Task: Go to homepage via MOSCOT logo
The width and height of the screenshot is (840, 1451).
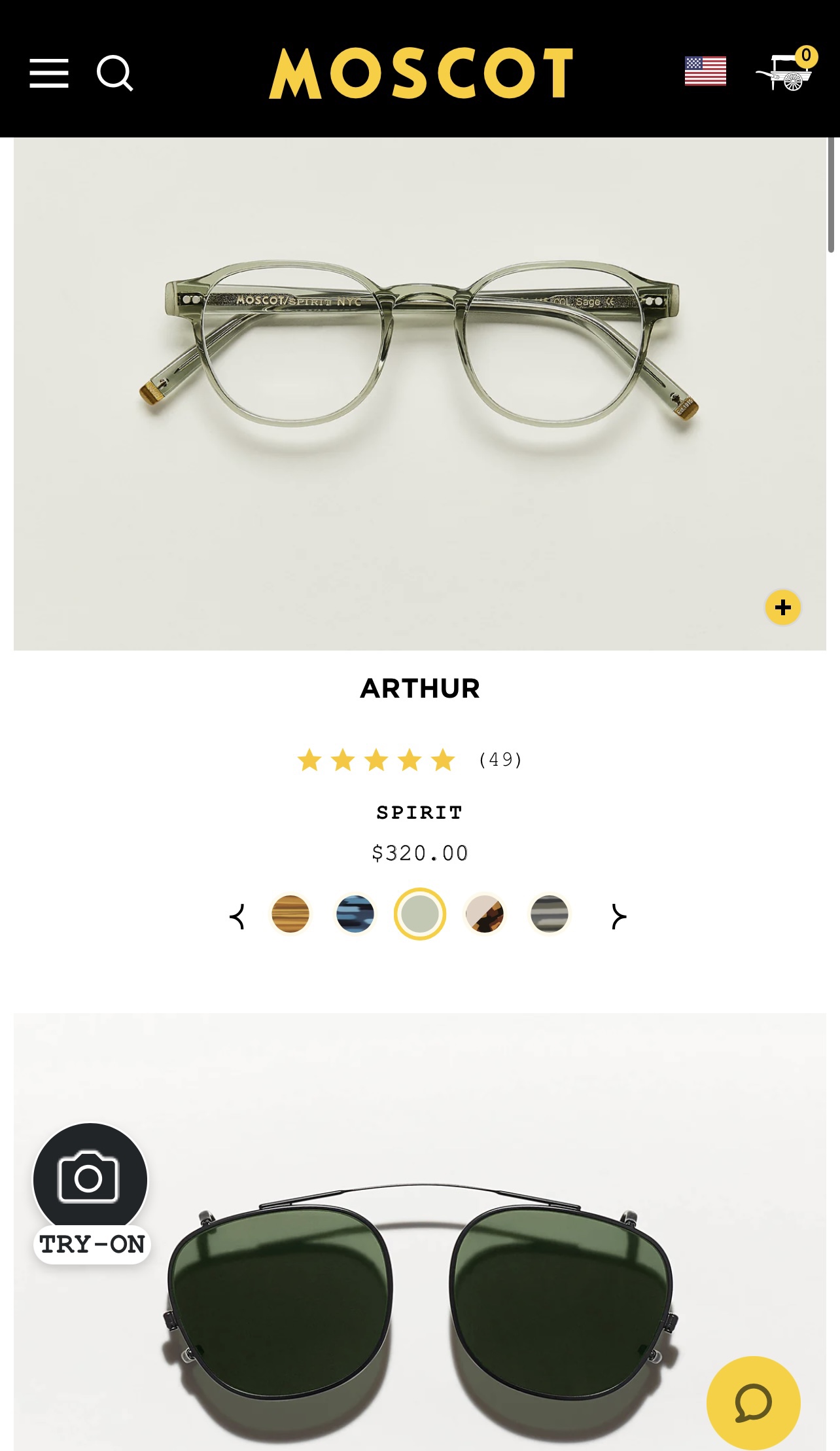Action: (x=421, y=73)
